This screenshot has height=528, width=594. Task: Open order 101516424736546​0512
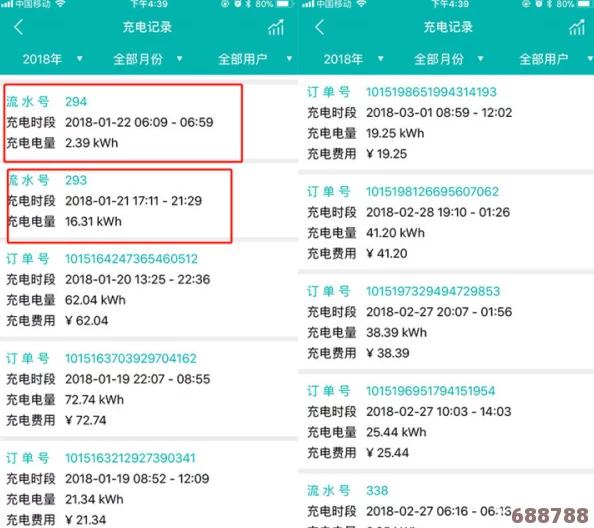click(x=131, y=259)
